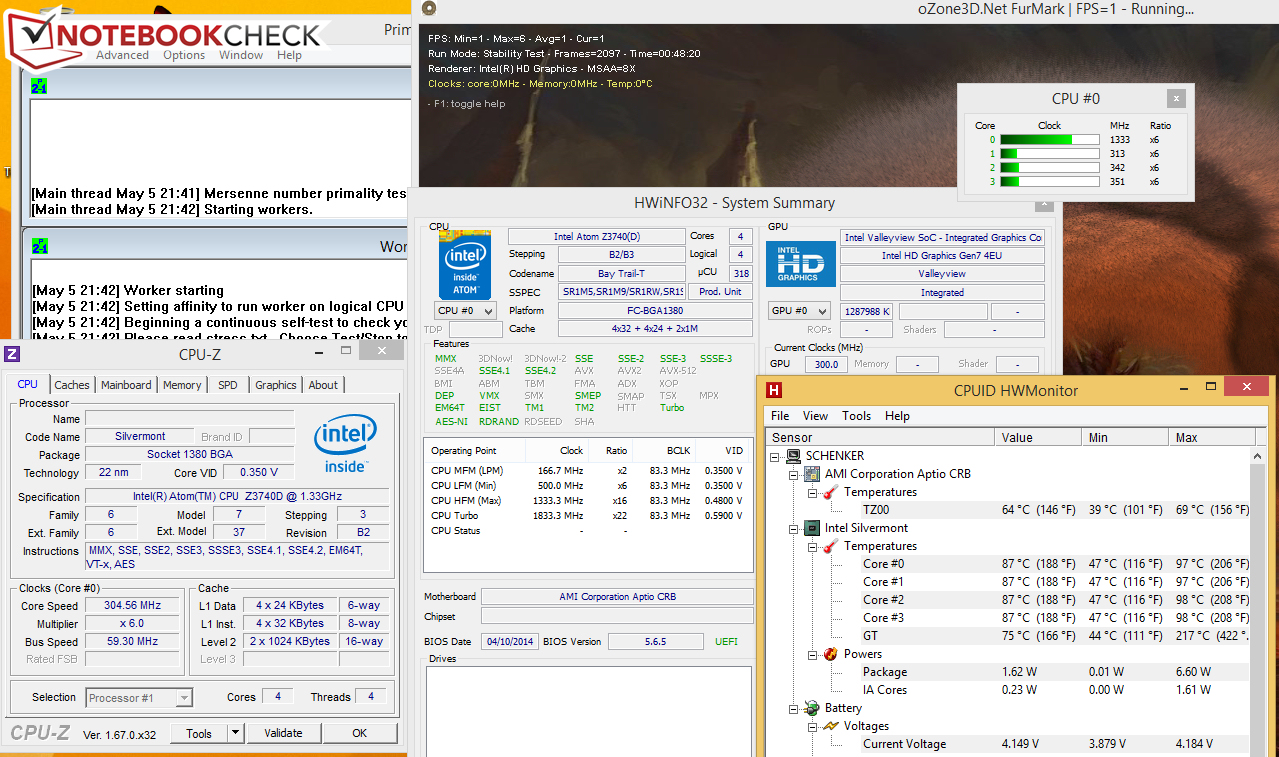Select the CPU Turbo operating point row
Viewport: 1279px width, 757px height.
click(588, 516)
